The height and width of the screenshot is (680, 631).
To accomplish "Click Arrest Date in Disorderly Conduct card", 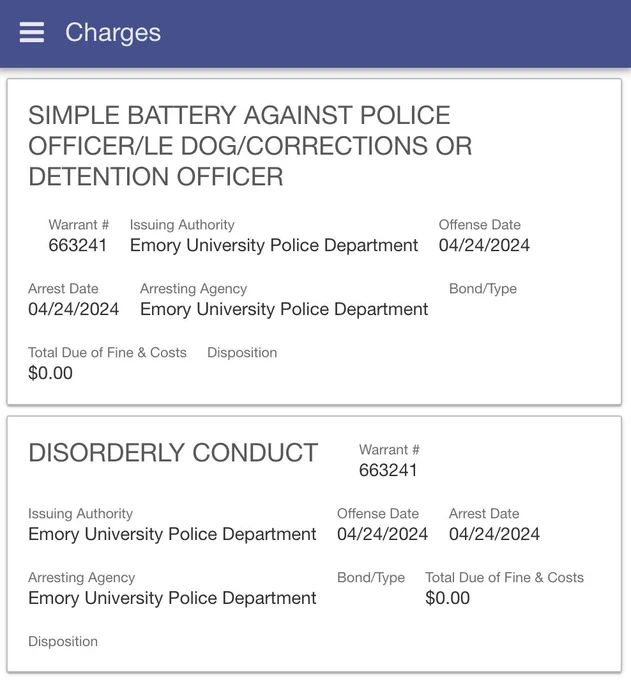I will tap(494, 534).
